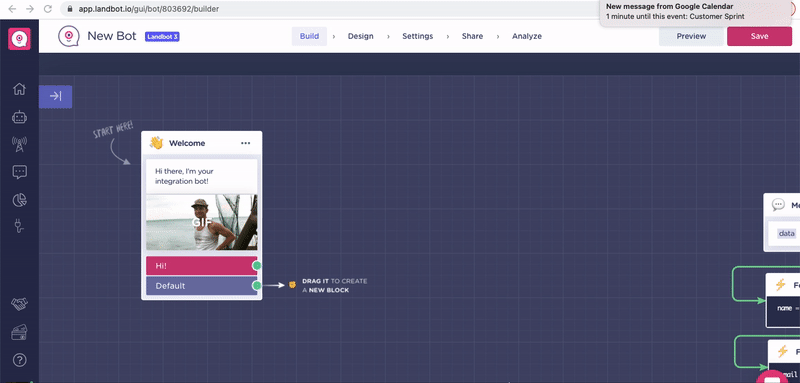The width and height of the screenshot is (800, 383).
Task: Select the Hi! button option
Action: (202, 266)
